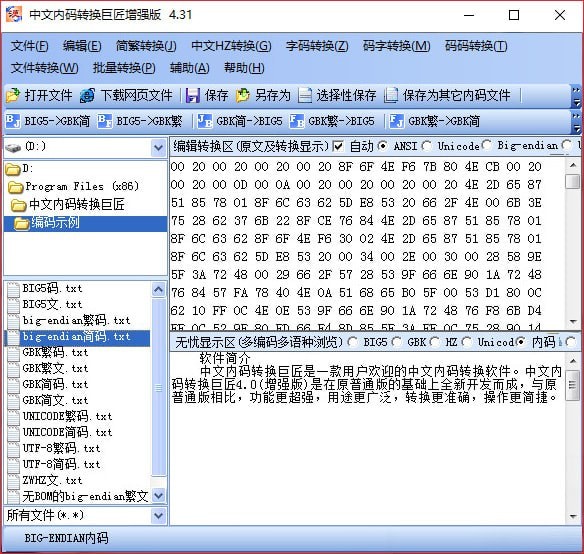Click hex editor scroll up arrow
Screen dimensions: 584x554
tap(573, 165)
